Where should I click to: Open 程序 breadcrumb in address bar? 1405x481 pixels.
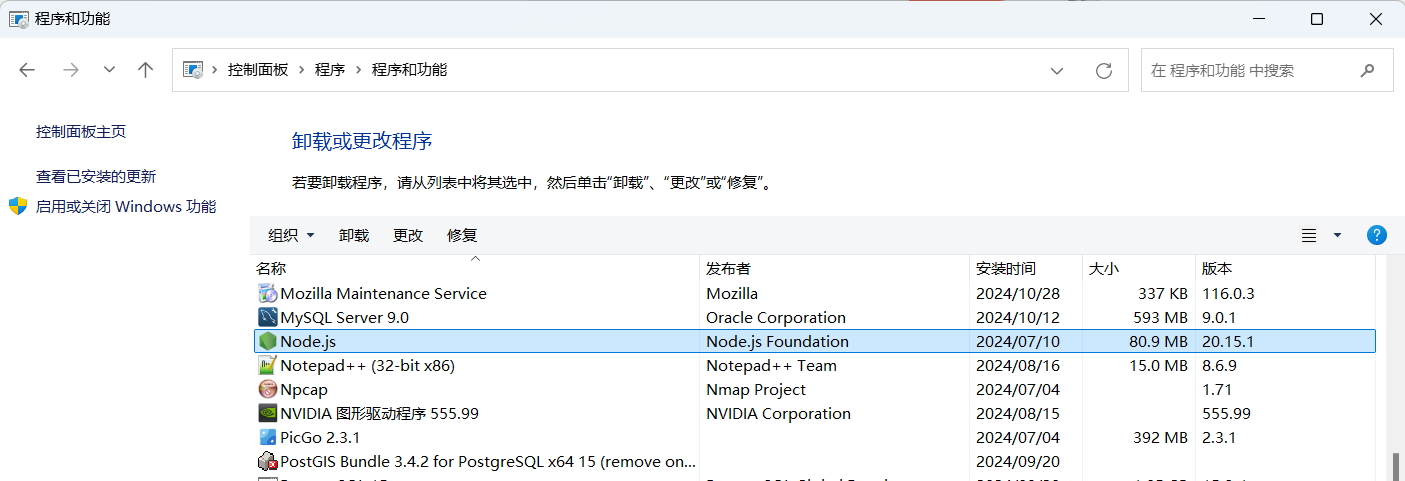click(330, 70)
